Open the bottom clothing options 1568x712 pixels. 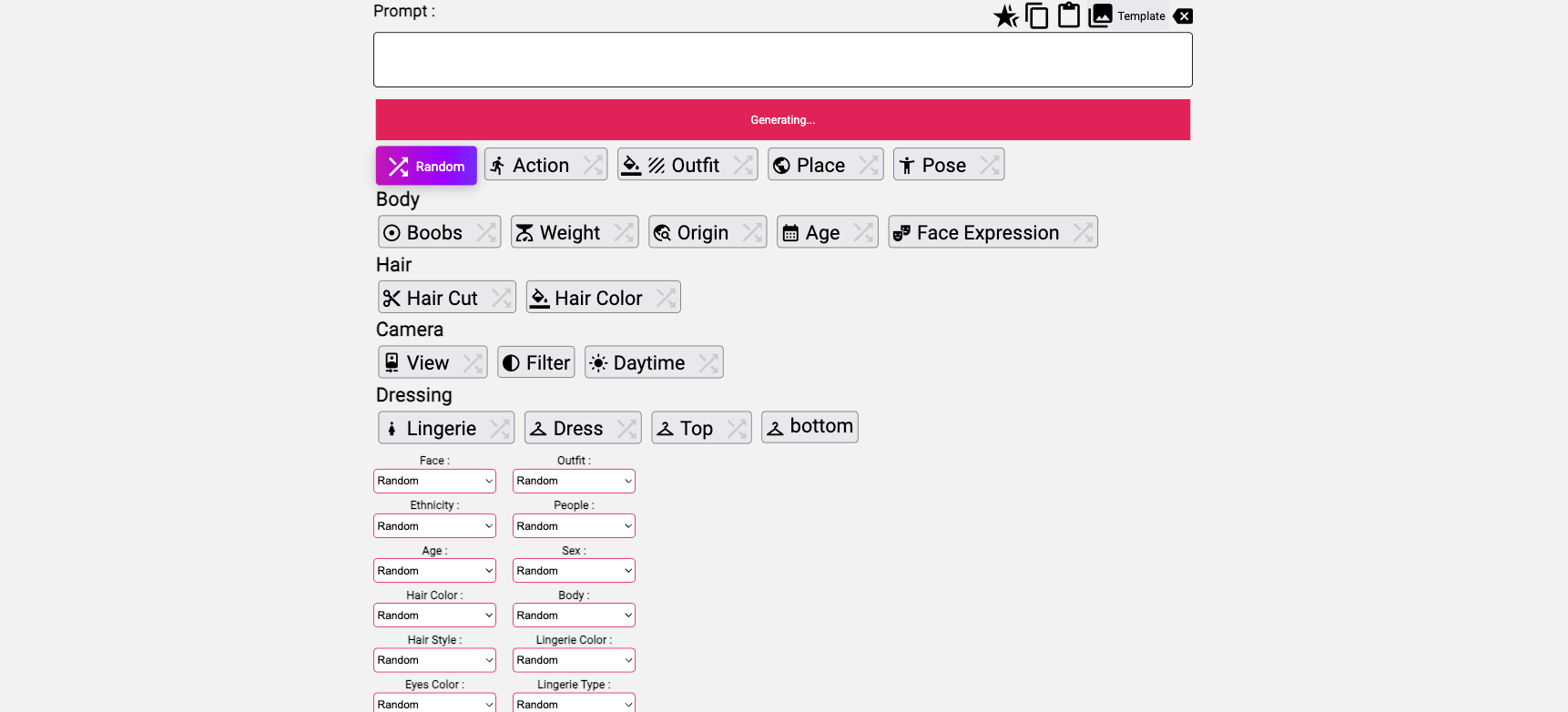(x=809, y=426)
